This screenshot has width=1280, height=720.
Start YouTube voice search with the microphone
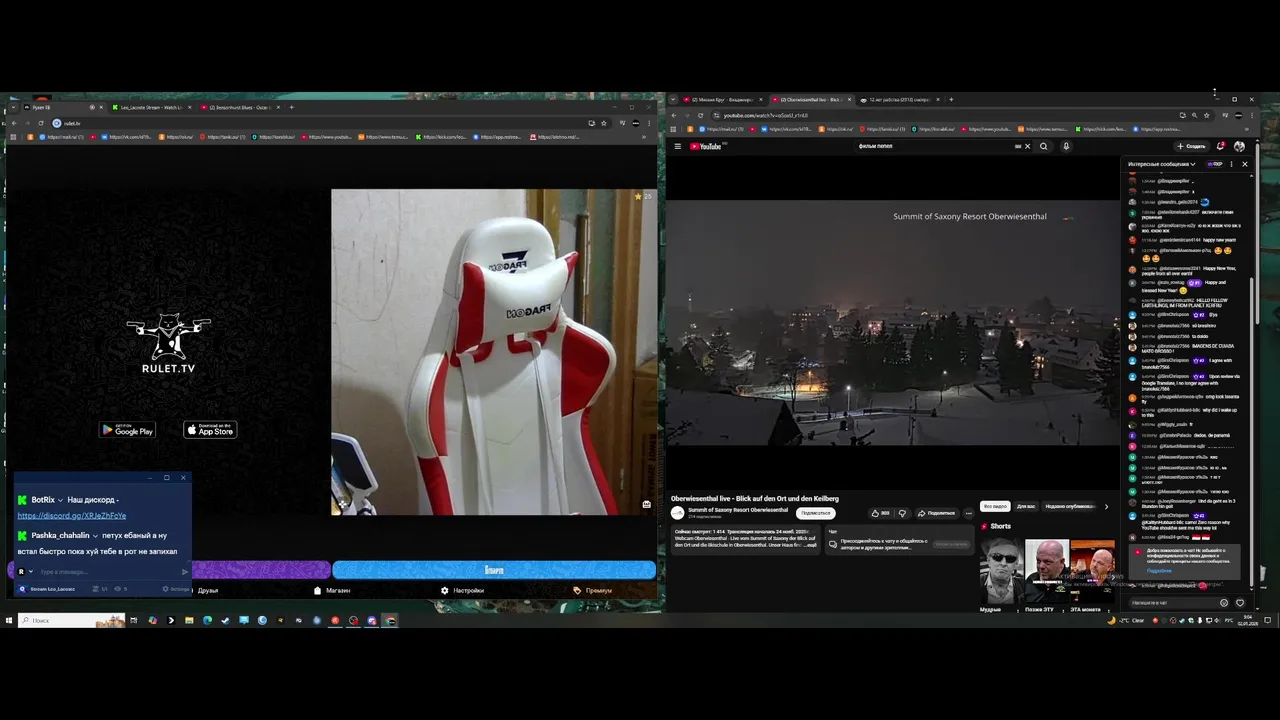1066,146
